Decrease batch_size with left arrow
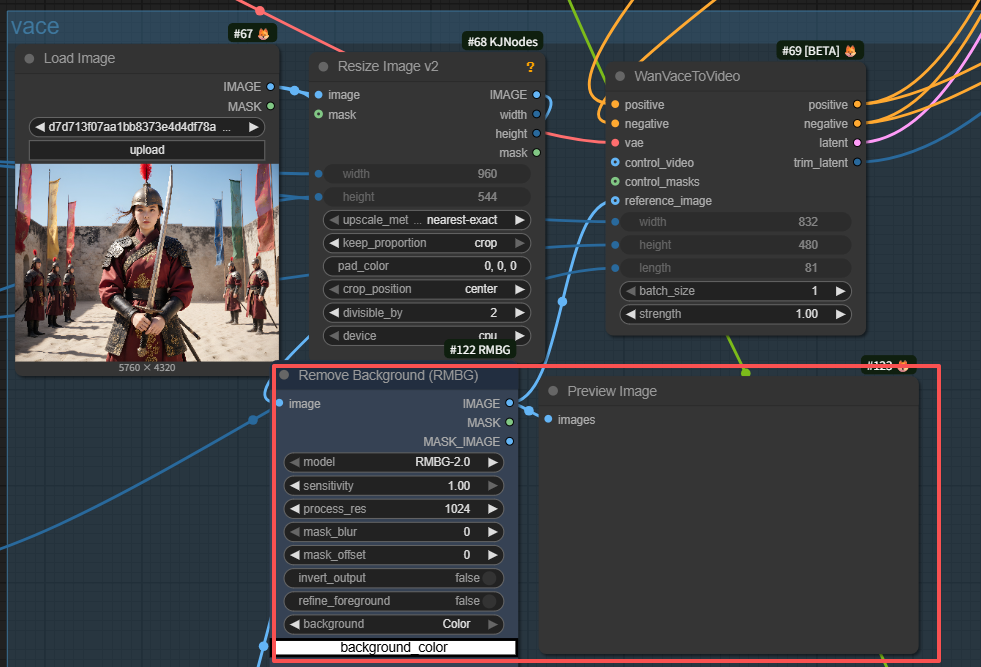981x667 pixels. (x=631, y=291)
